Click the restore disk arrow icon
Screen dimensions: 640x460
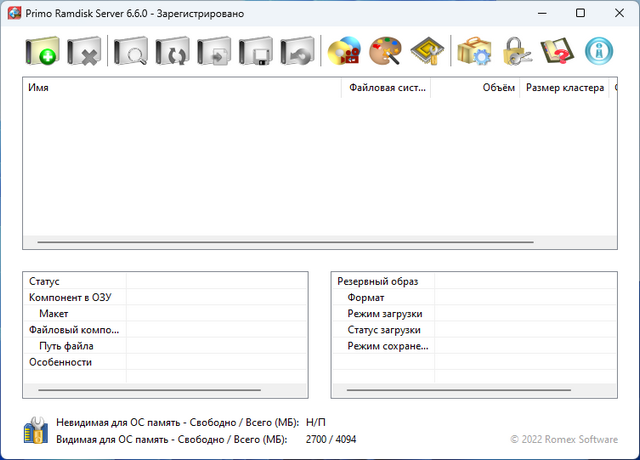(x=298, y=51)
